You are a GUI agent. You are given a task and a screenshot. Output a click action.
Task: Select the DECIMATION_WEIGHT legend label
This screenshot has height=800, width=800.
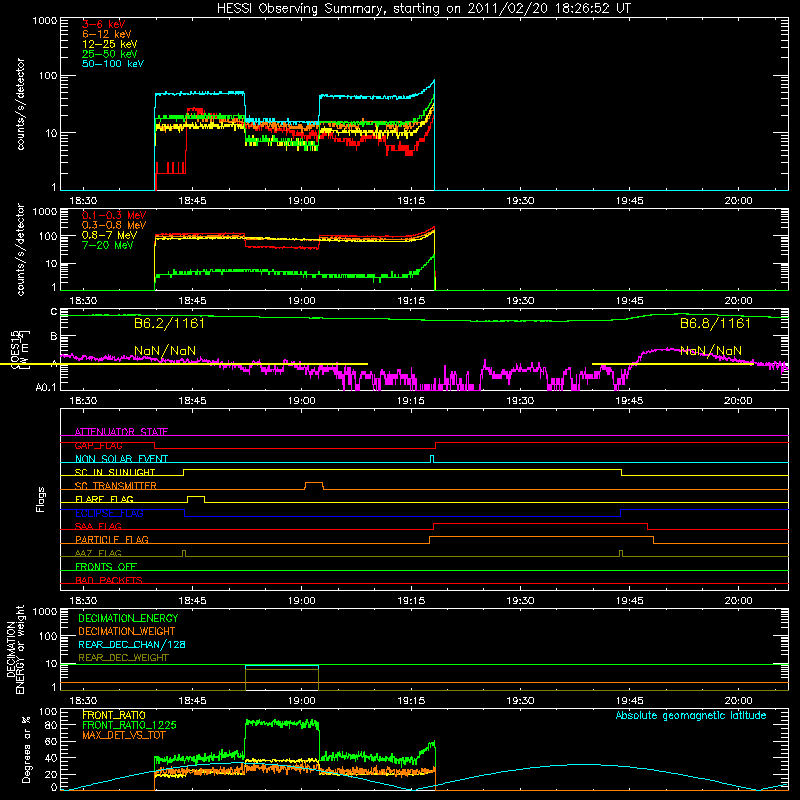pos(127,631)
